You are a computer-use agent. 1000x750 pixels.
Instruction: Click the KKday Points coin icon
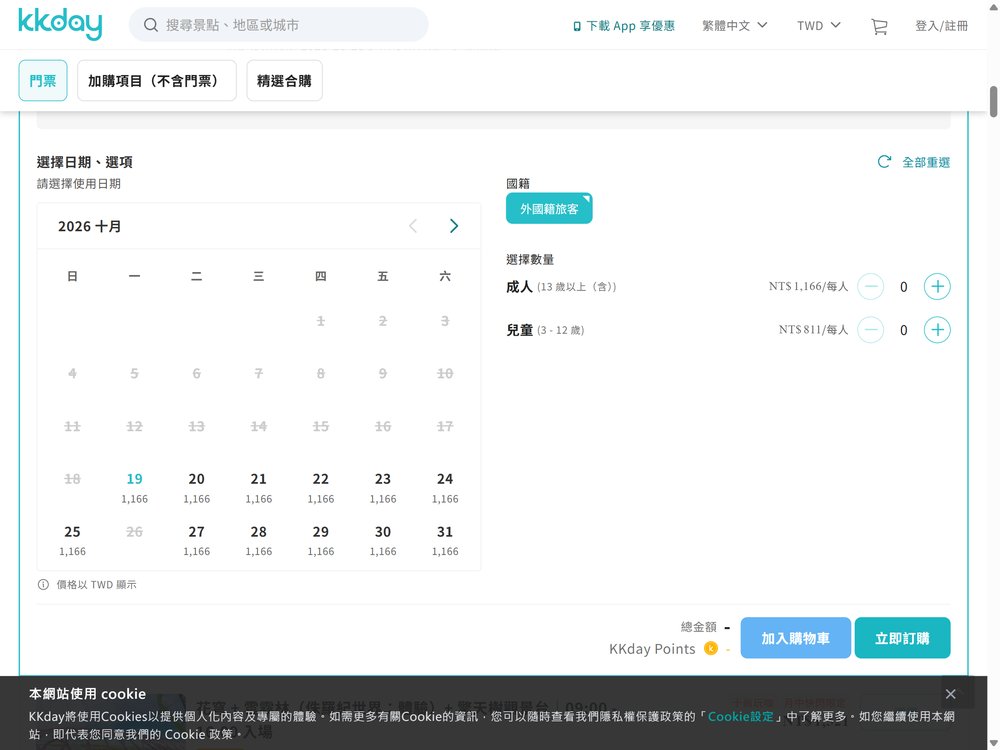point(710,649)
